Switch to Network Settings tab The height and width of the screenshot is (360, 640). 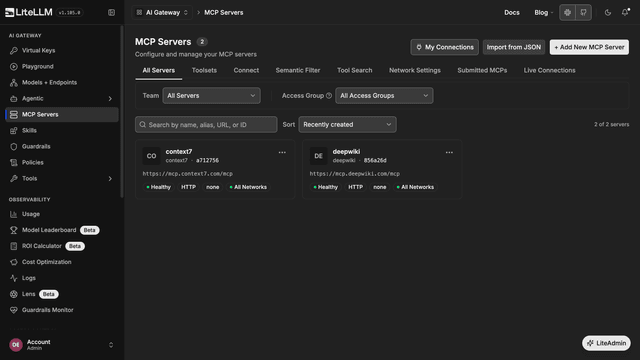pyautogui.click(x=414, y=71)
